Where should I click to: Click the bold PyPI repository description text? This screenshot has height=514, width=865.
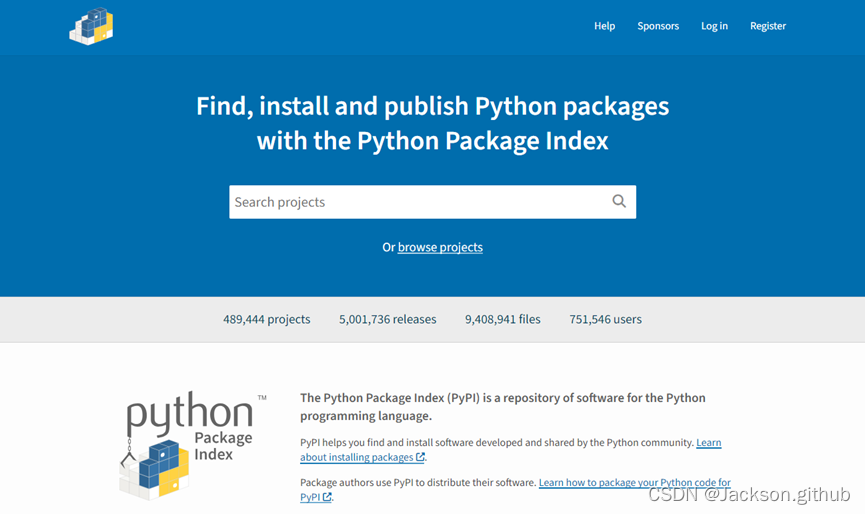[x=502, y=406]
